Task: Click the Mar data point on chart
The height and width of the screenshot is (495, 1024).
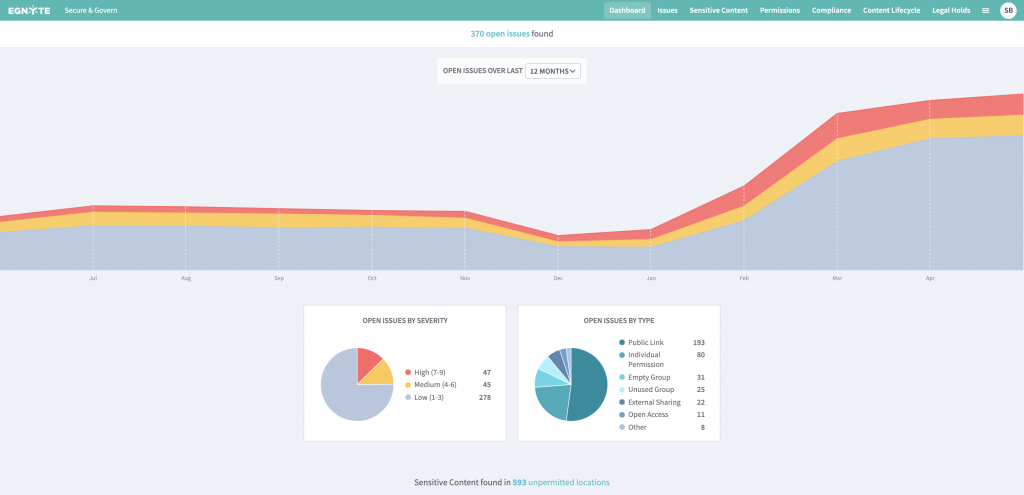Action: coord(837,114)
